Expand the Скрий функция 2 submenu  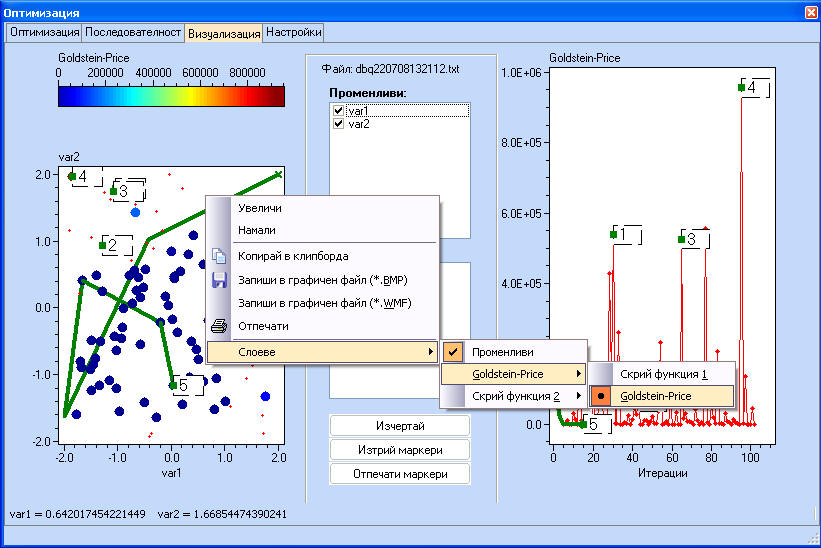click(x=513, y=397)
